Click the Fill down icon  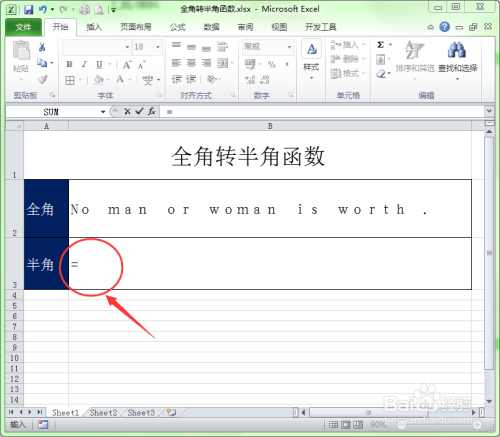coord(380,59)
